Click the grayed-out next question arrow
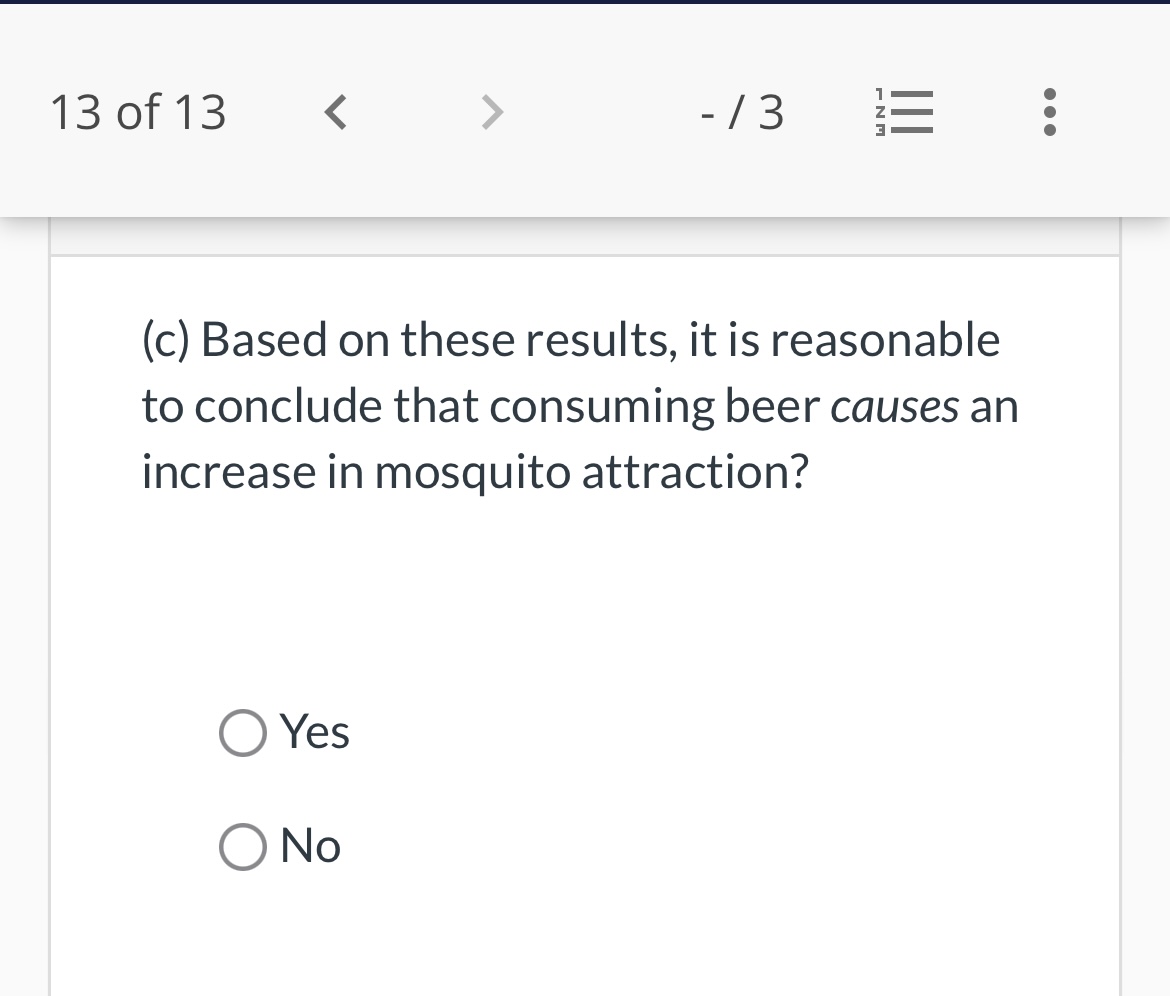Viewport: 1170px width, 996px height. pyautogui.click(x=491, y=112)
